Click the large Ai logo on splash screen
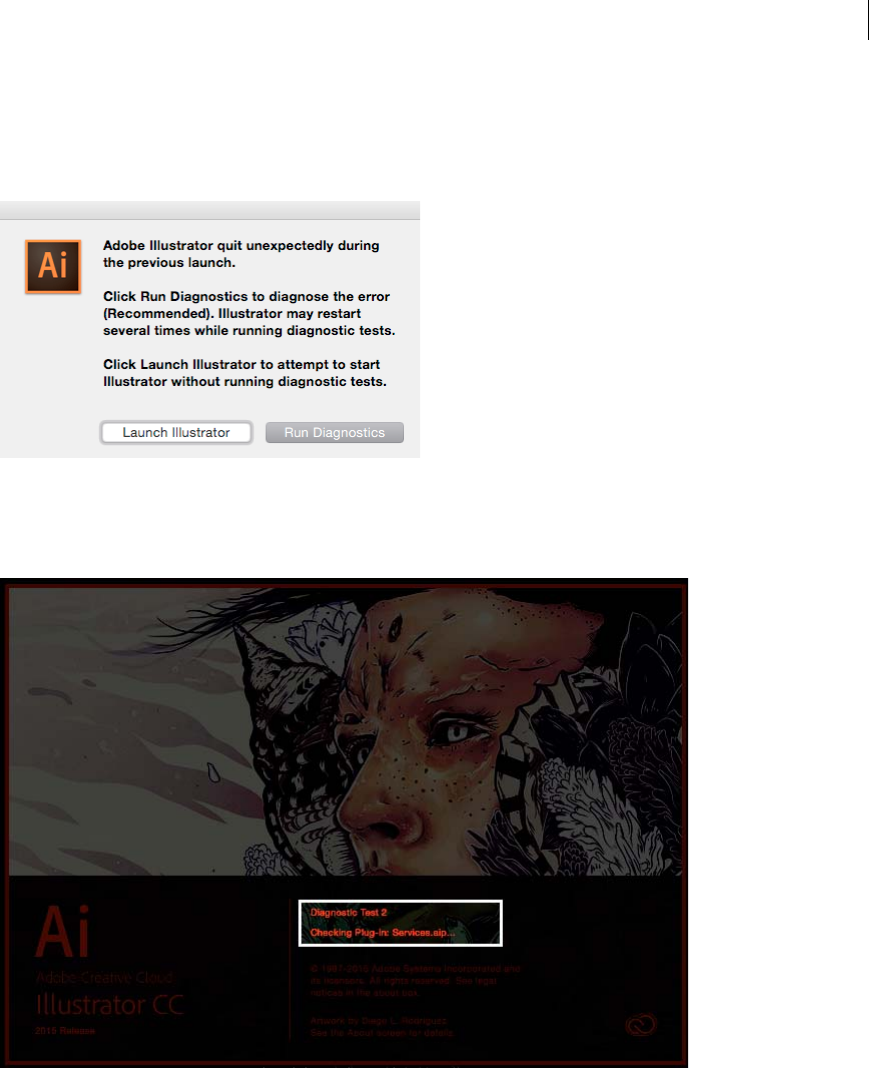The height and width of the screenshot is (1068, 869). (x=63, y=931)
